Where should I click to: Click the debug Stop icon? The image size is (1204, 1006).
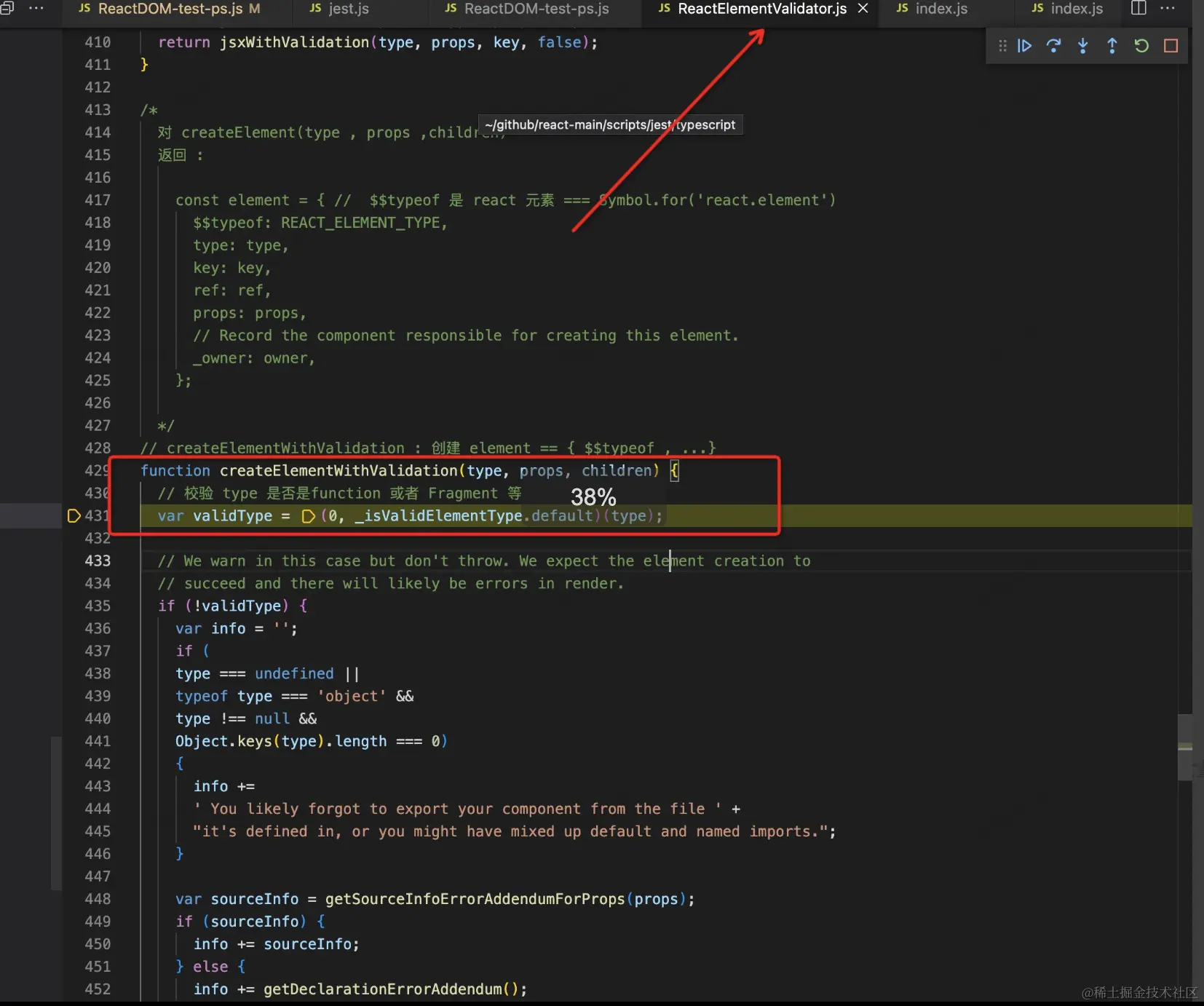pyautogui.click(x=1171, y=46)
